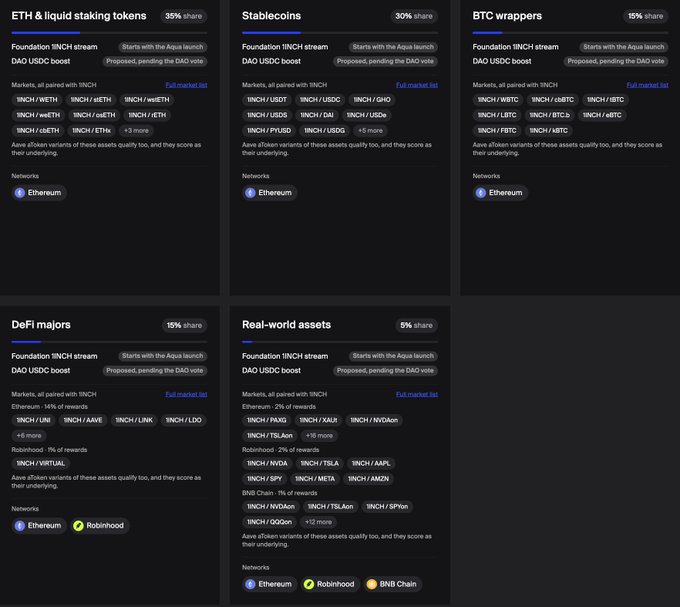Click the 35% share progress bar
This screenshot has width=680, height=607.
pyautogui.click(x=109, y=33)
